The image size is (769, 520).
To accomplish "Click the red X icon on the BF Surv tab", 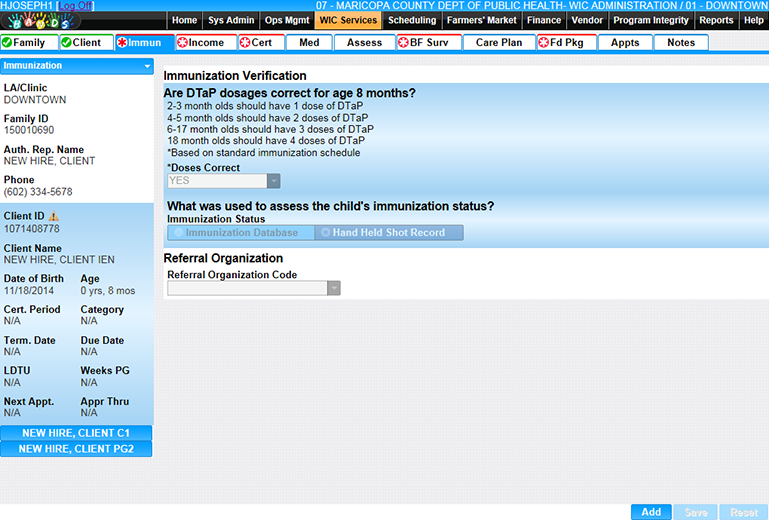I will coord(403,43).
